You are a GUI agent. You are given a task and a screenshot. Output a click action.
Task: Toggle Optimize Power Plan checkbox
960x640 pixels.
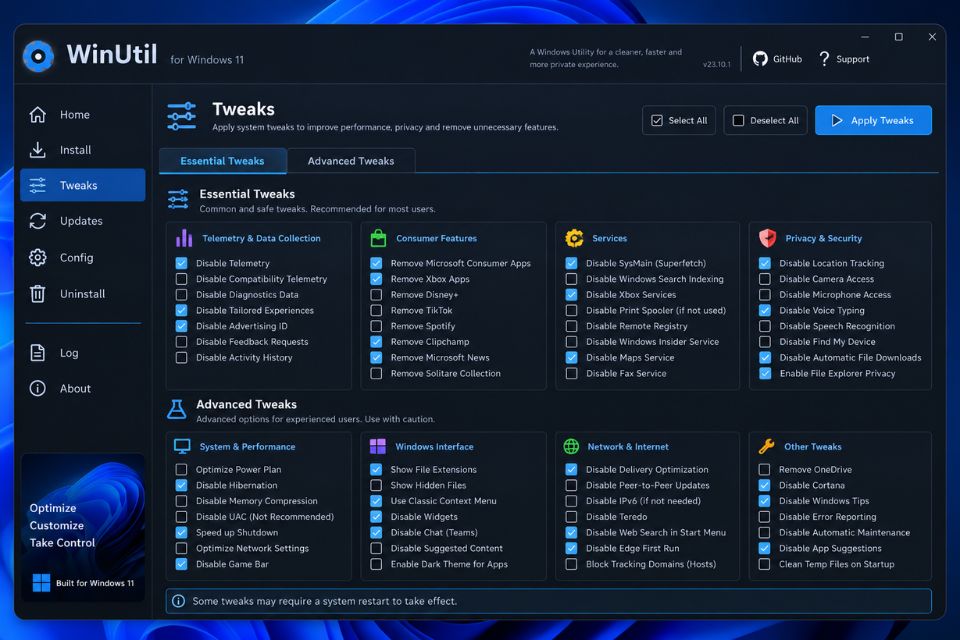pyautogui.click(x=181, y=469)
